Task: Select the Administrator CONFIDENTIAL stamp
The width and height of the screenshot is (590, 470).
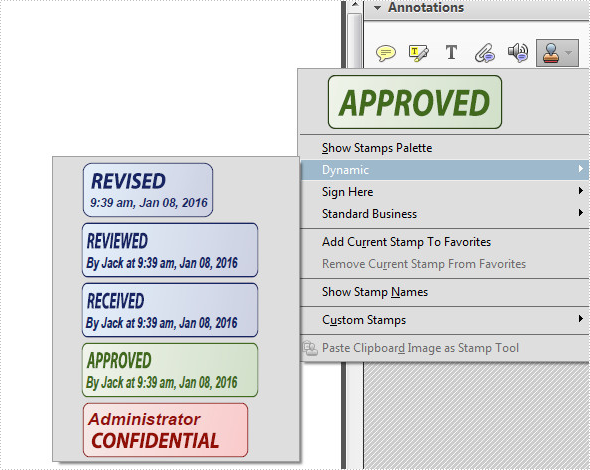Action: pyautogui.click(x=166, y=430)
